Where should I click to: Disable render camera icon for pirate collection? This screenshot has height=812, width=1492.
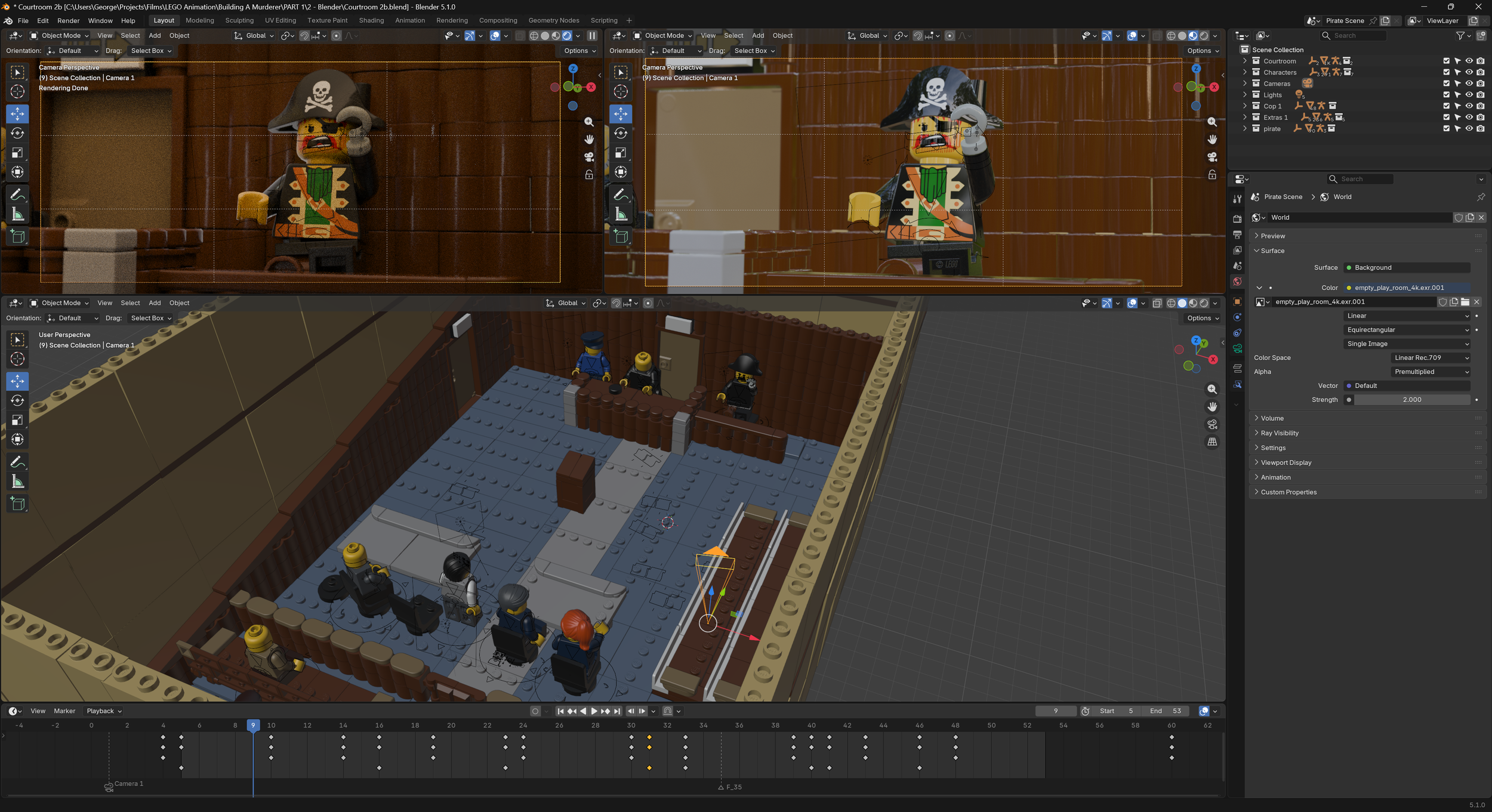[1480, 129]
